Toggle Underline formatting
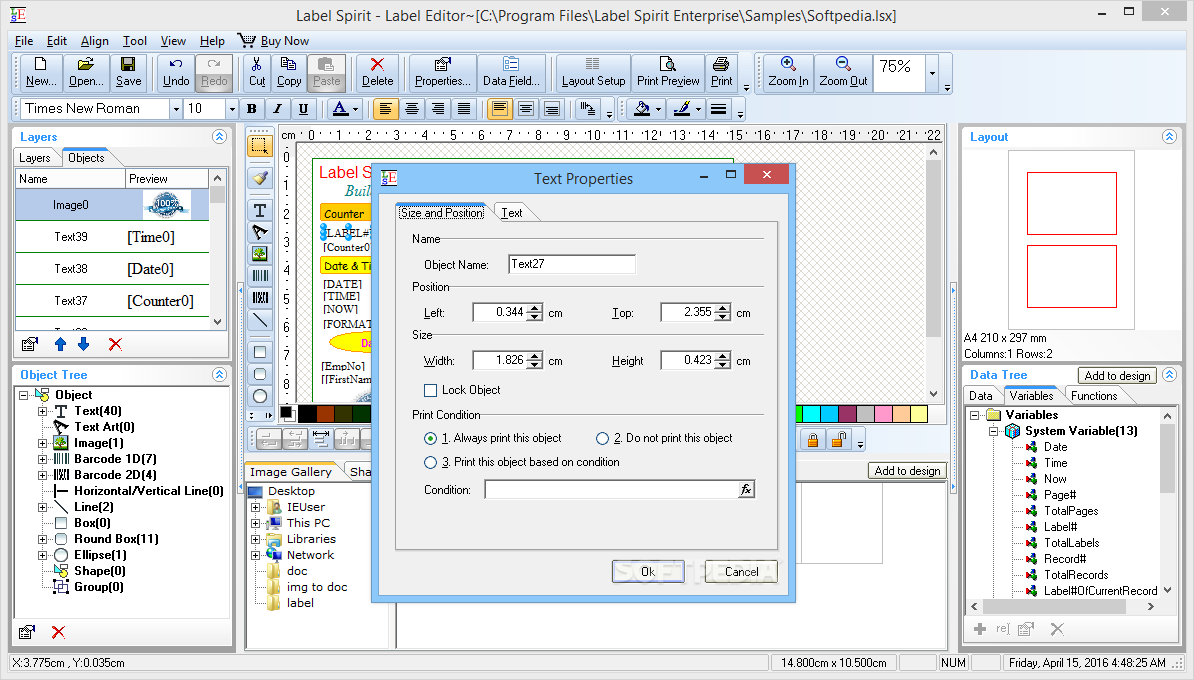This screenshot has width=1194, height=680. tap(303, 109)
